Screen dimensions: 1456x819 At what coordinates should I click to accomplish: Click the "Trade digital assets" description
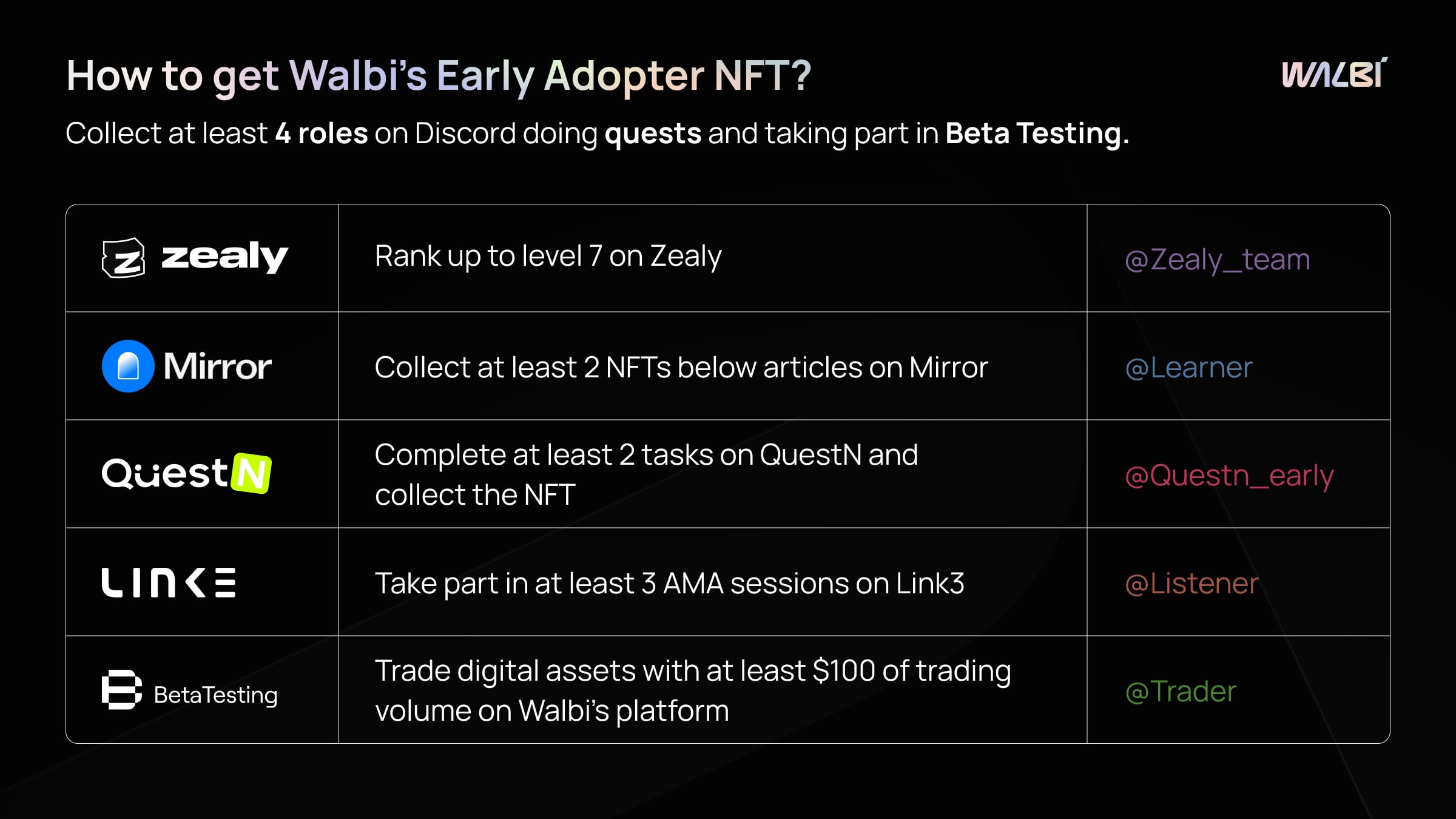click(x=692, y=690)
